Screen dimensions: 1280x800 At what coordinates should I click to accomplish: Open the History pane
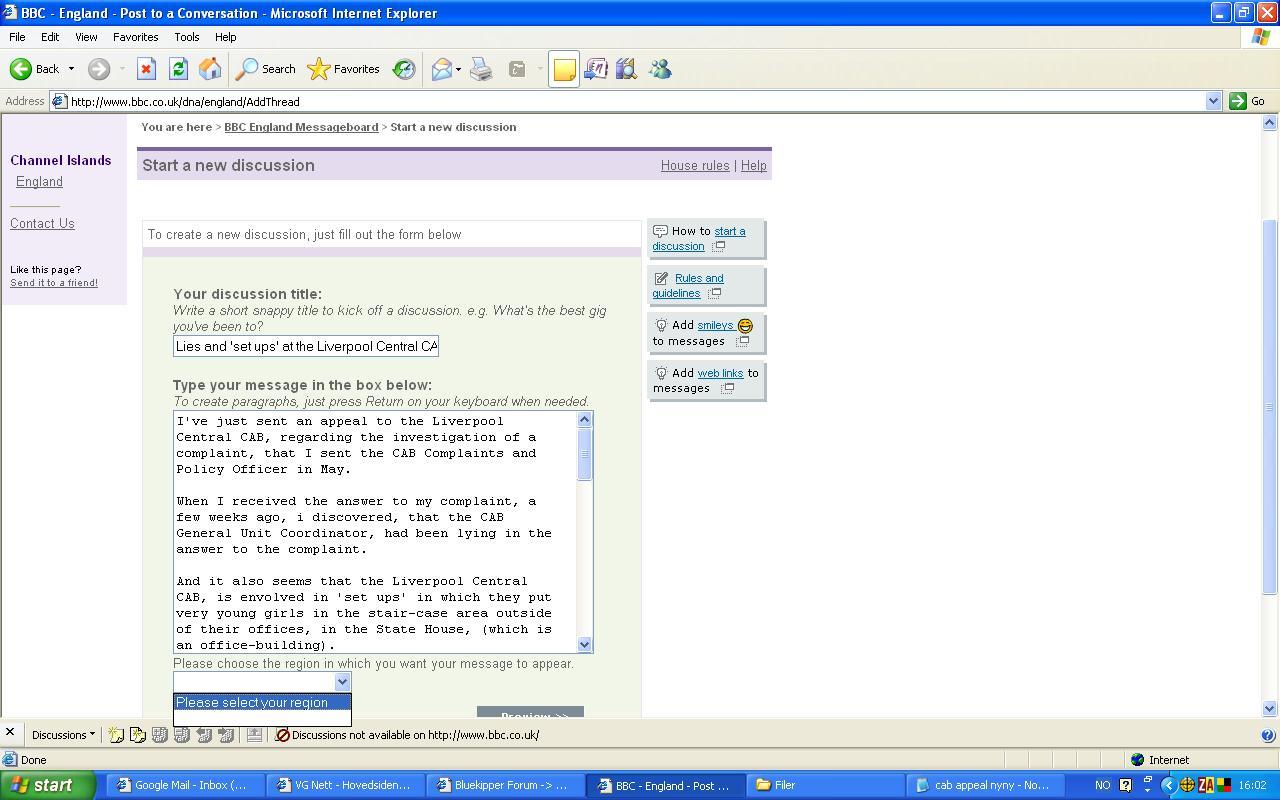point(404,69)
